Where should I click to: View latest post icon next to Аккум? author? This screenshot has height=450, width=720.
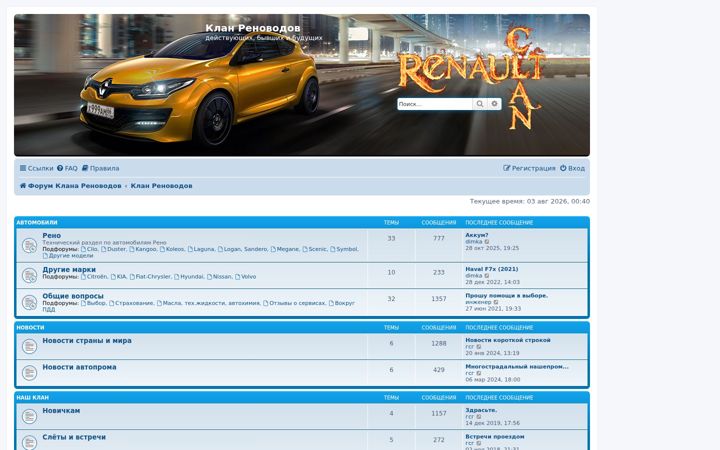(x=487, y=242)
